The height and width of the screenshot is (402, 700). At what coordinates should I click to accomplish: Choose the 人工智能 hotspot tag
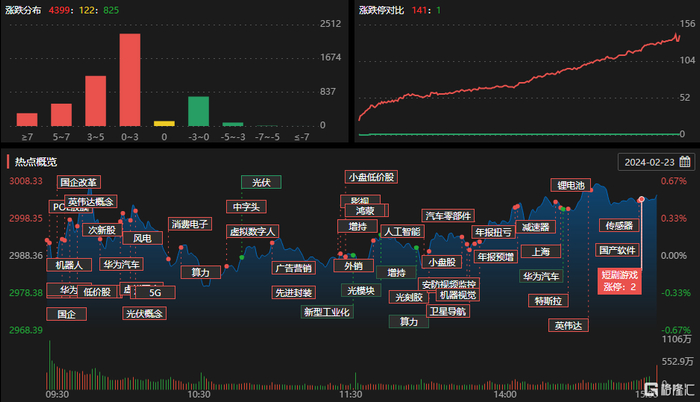(x=402, y=231)
